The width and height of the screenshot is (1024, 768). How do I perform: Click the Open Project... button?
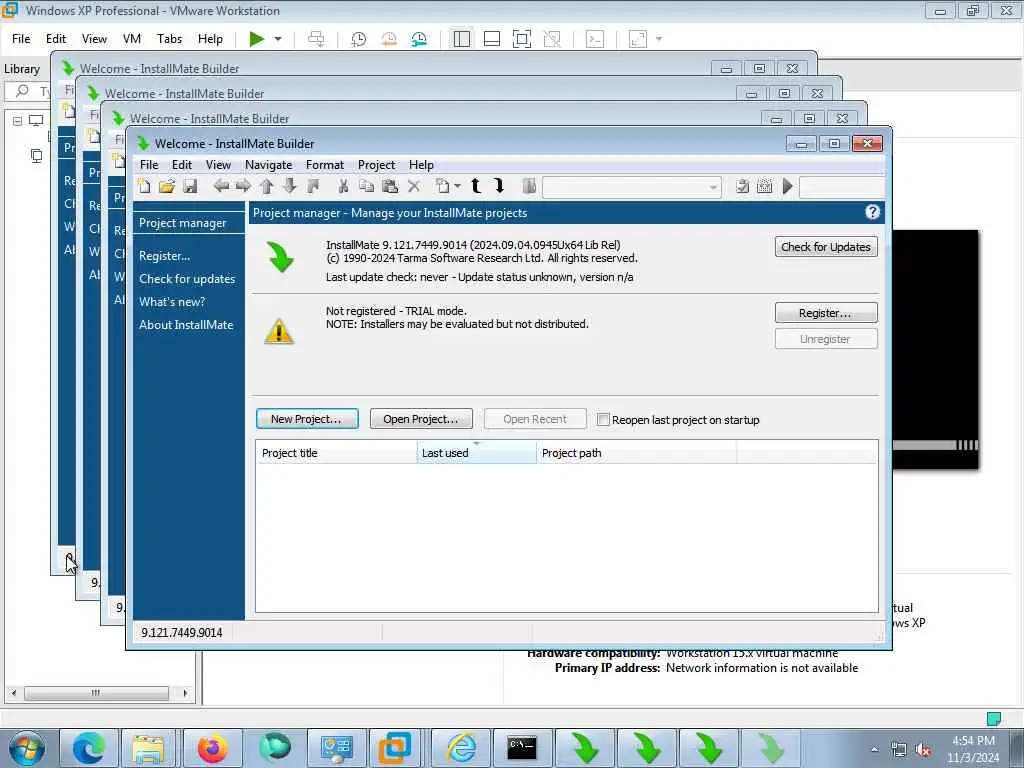pos(421,419)
